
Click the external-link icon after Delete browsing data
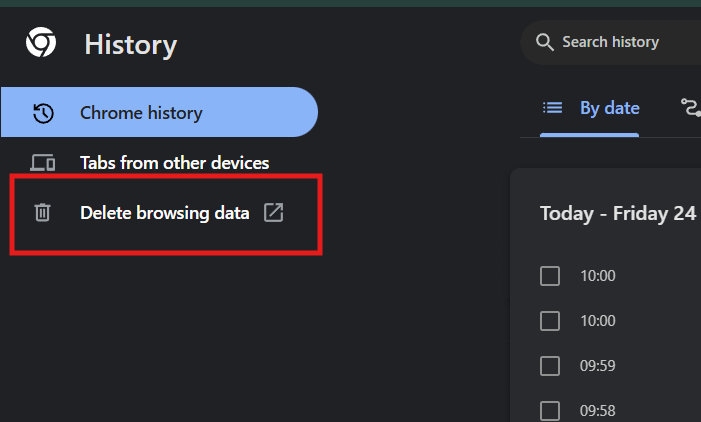(274, 212)
